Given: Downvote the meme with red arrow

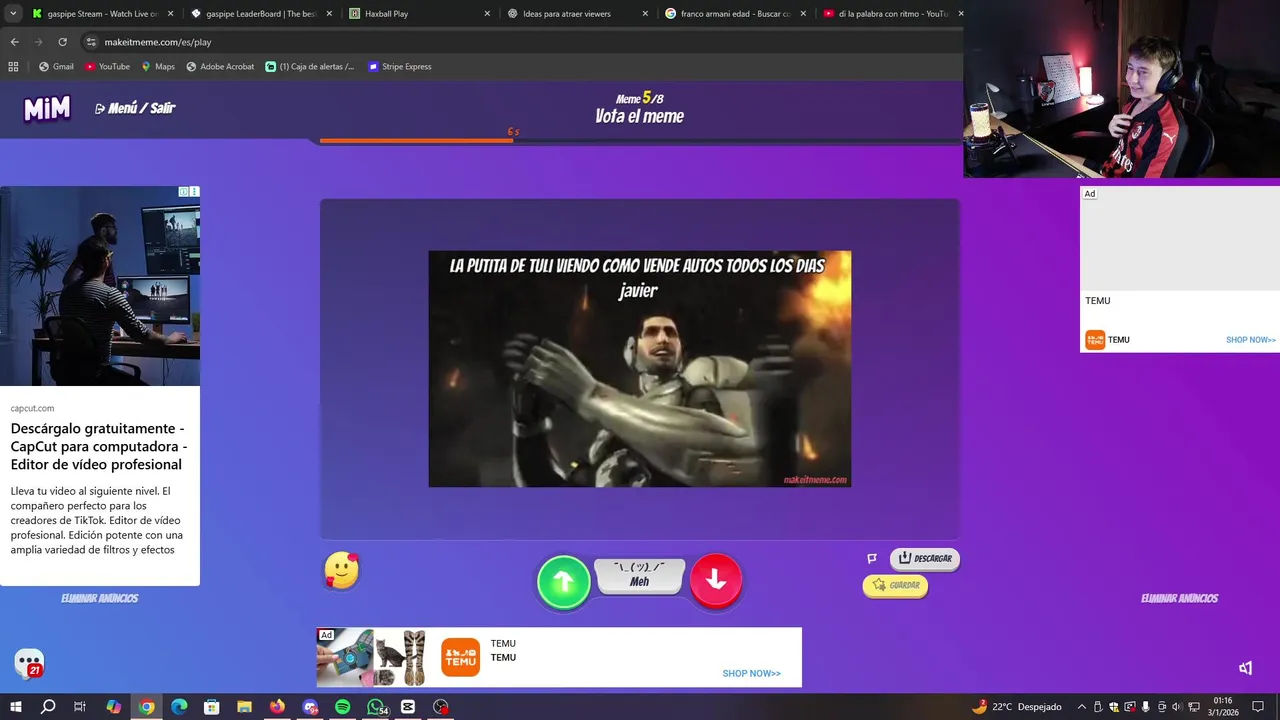Looking at the screenshot, I should click(716, 580).
